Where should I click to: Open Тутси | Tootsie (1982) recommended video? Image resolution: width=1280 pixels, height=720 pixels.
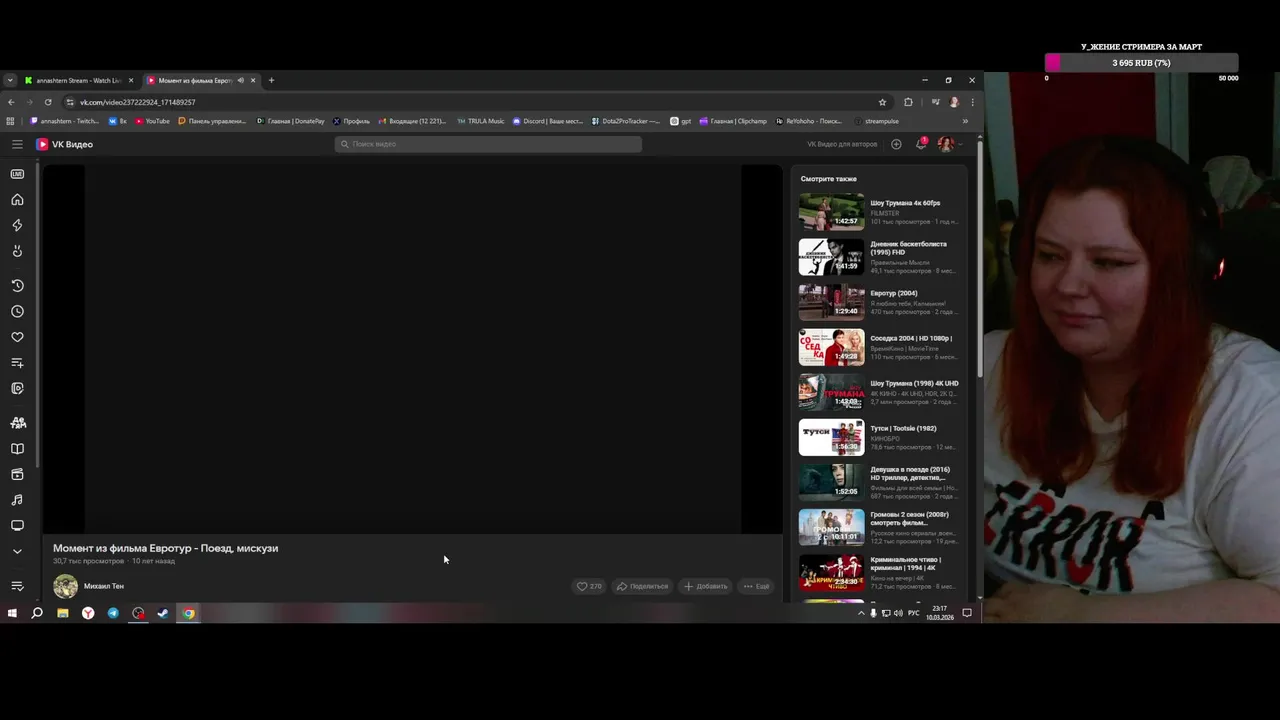point(903,428)
